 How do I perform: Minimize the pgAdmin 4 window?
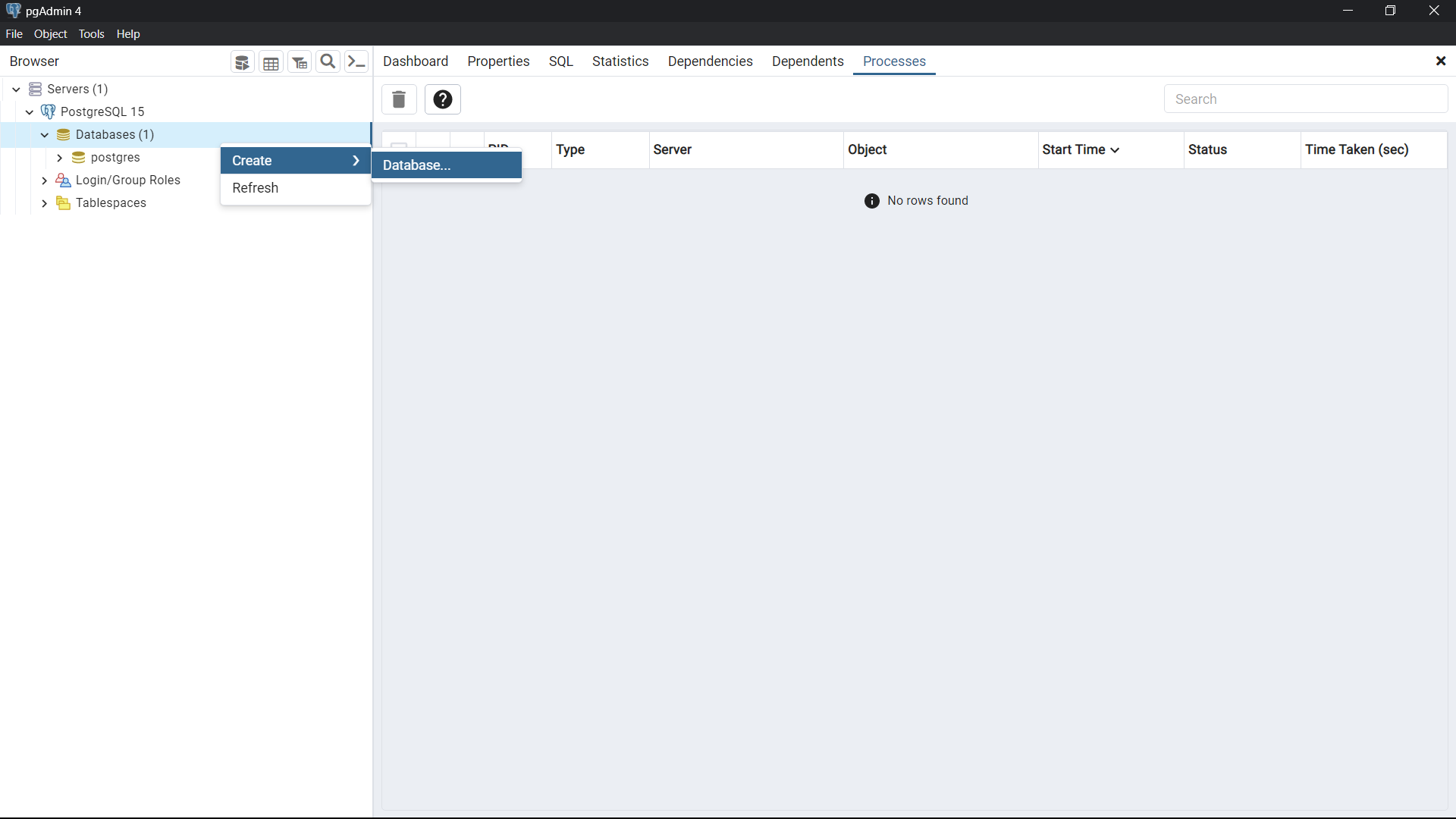coord(1348,11)
